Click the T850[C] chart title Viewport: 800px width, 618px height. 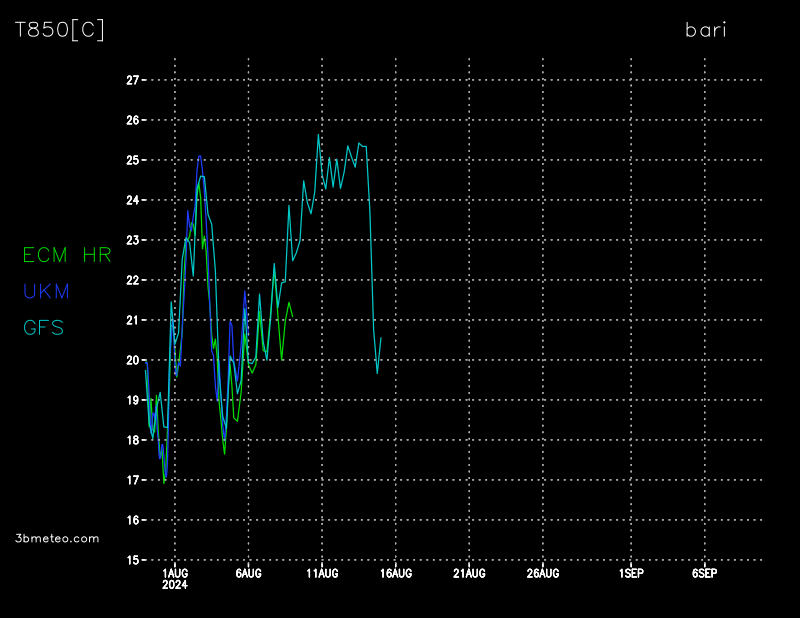coord(60,30)
